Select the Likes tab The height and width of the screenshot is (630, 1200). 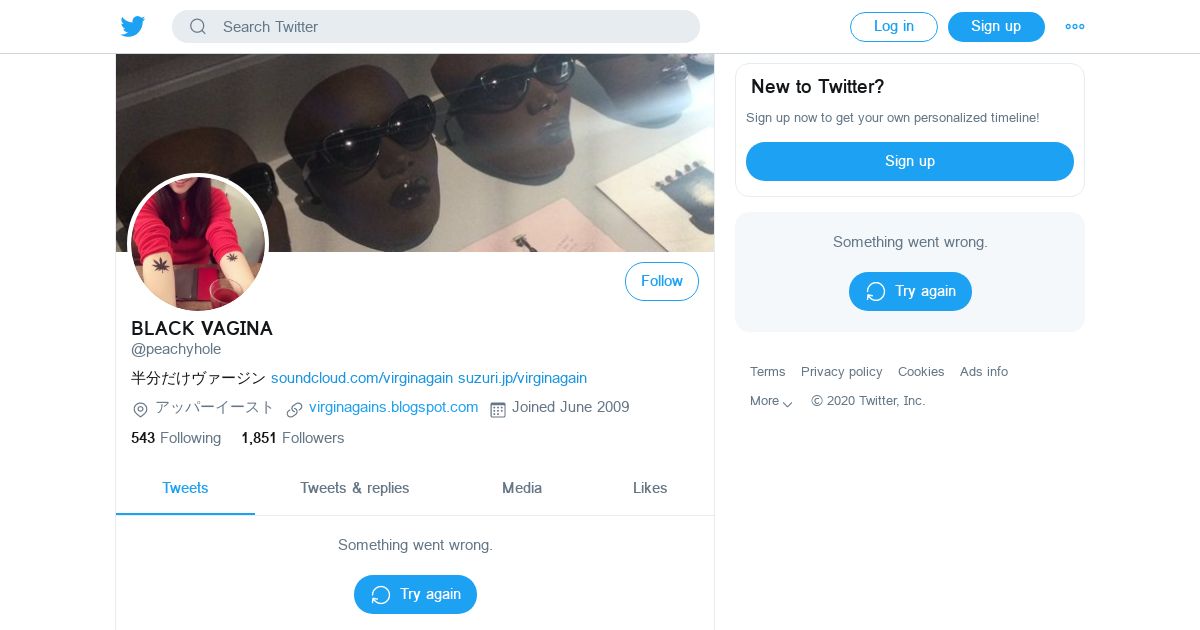[x=649, y=488]
